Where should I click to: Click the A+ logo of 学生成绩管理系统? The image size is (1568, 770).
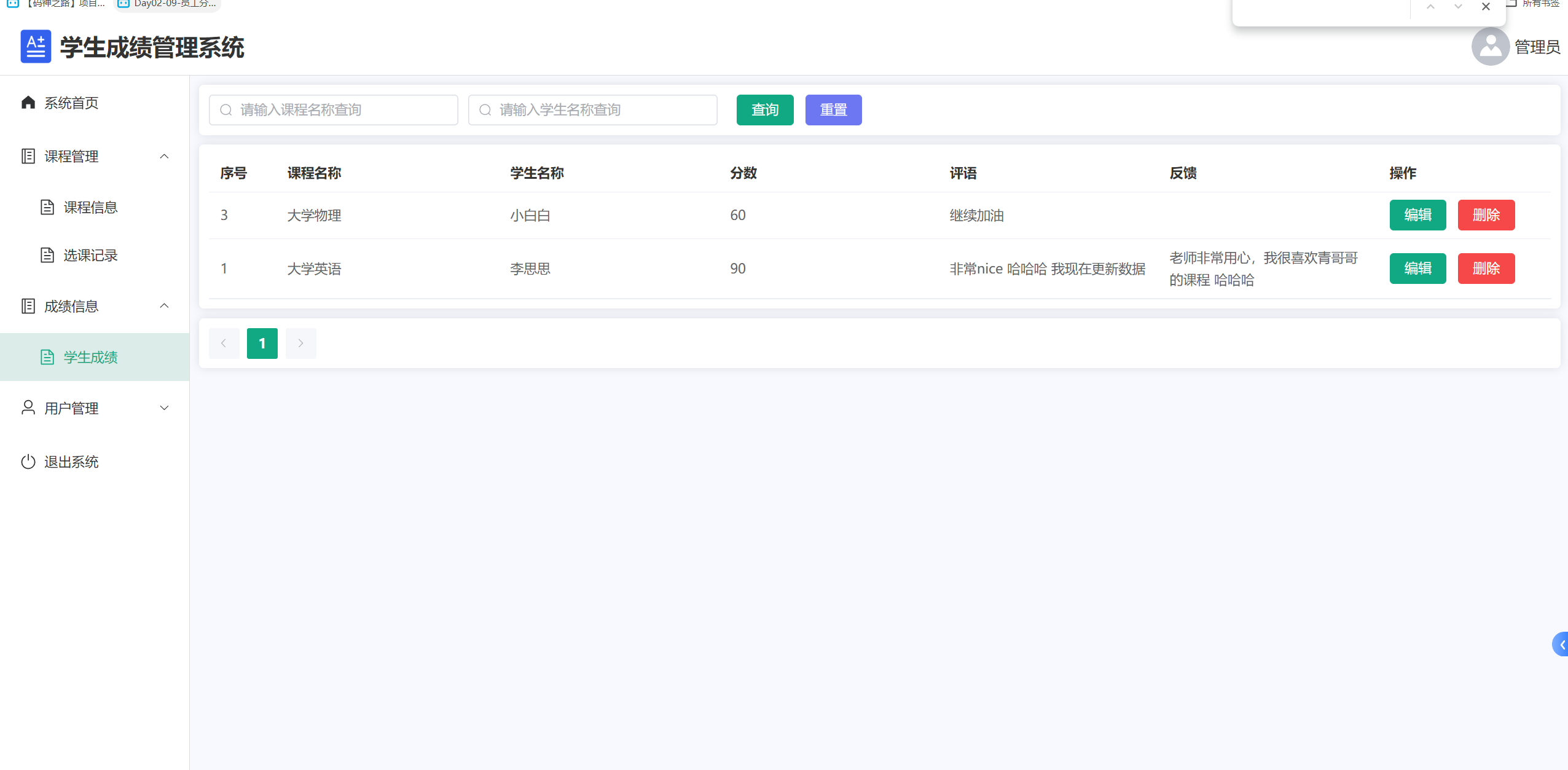[x=36, y=46]
